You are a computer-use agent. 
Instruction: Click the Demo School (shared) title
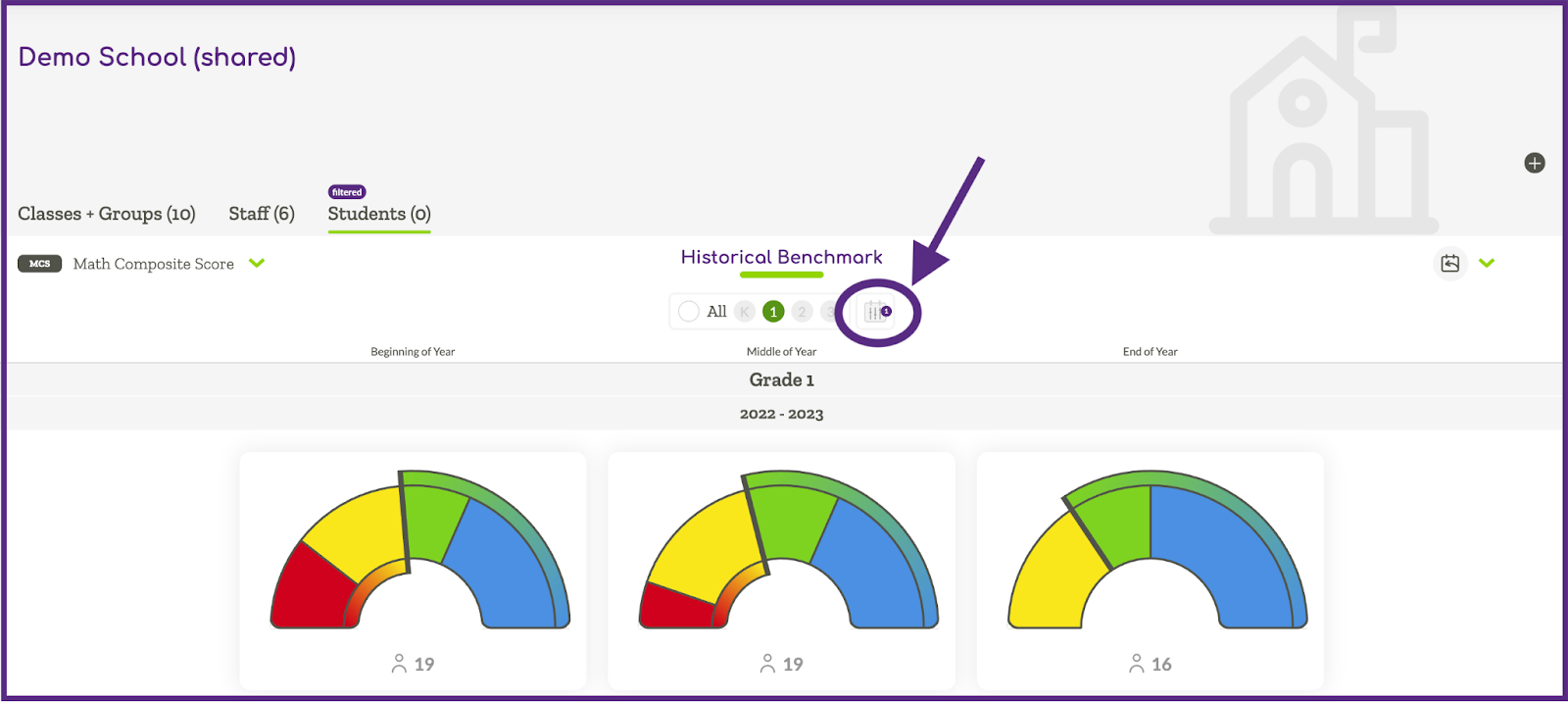point(157,57)
